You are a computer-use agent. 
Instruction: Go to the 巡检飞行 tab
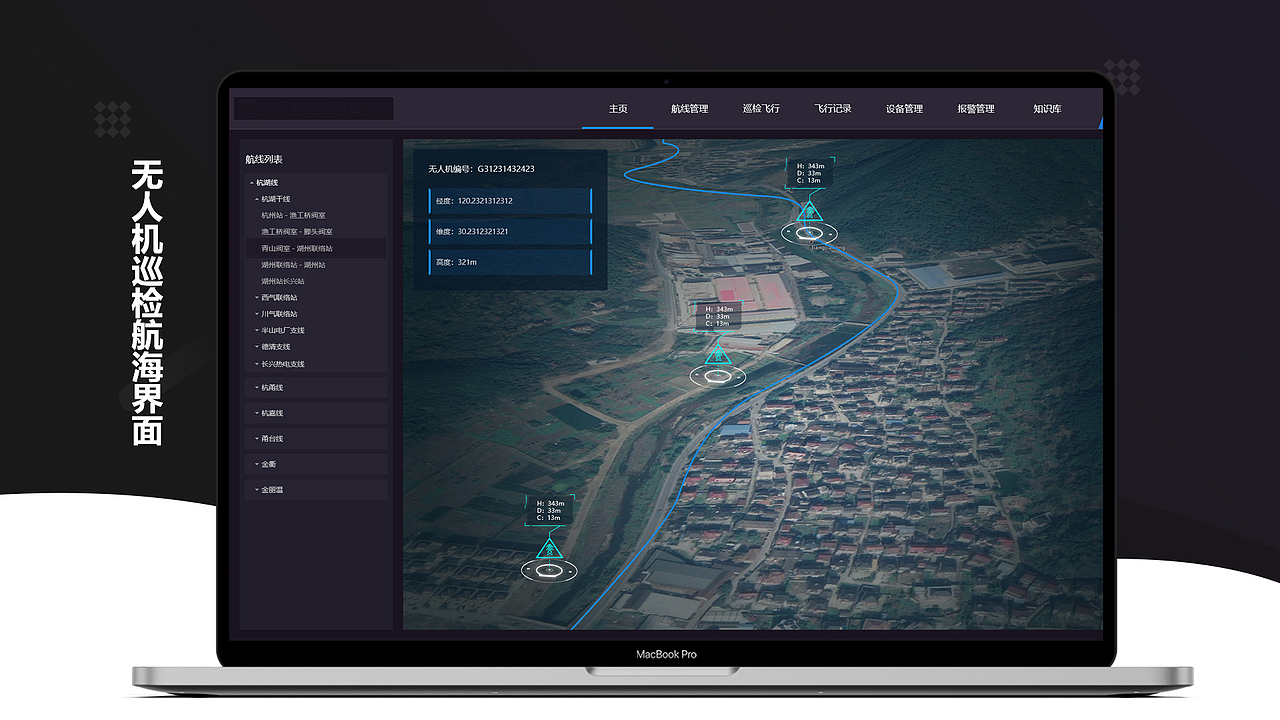761,108
